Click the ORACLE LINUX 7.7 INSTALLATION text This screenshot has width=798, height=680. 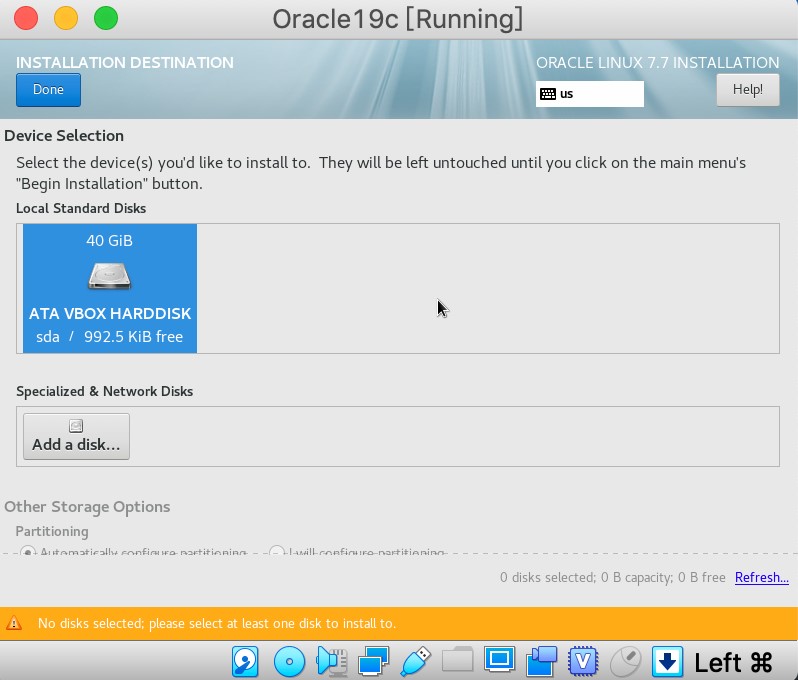pyautogui.click(x=658, y=63)
